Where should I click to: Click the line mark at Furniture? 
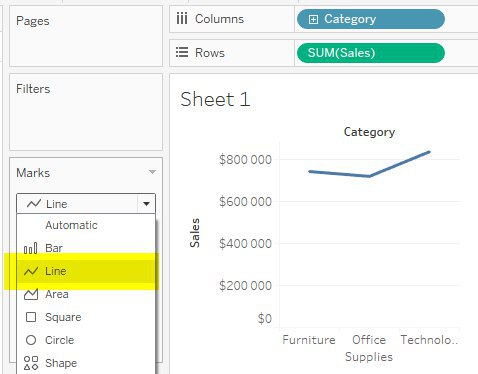(x=310, y=172)
